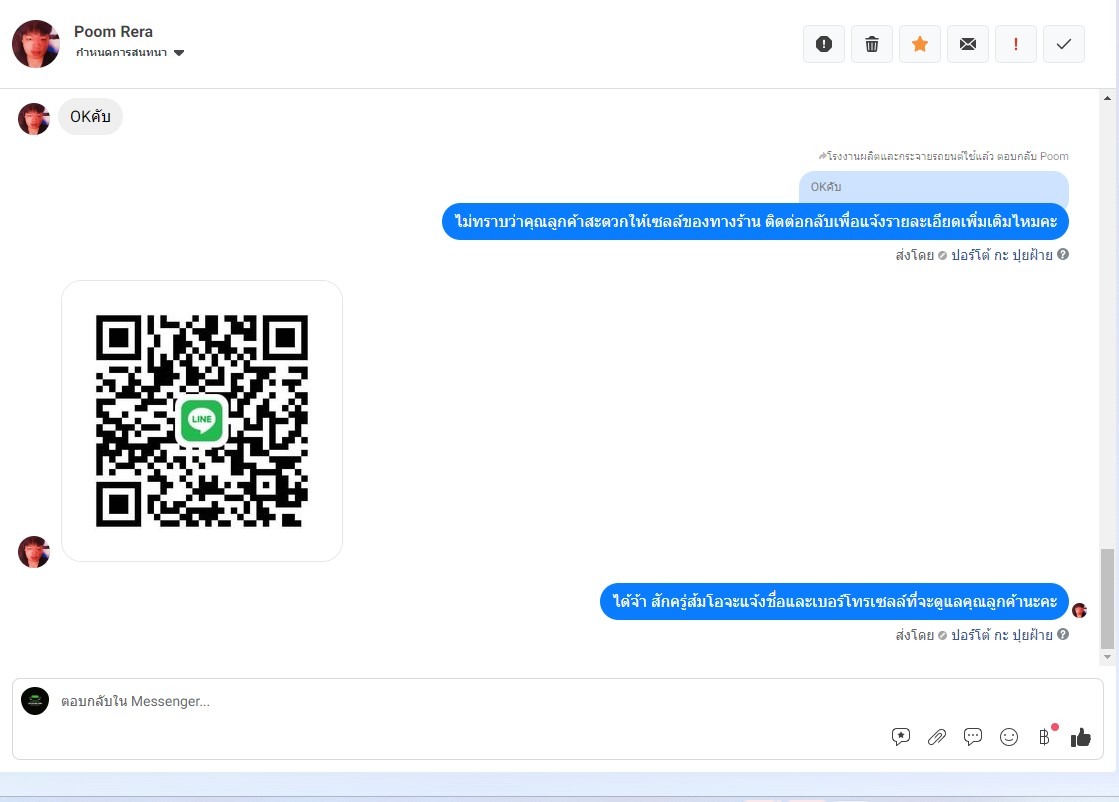Click the blue message starting 'ไม่ทราบว่าคุณลูกค้าสะดวก'
1119x802 pixels.
pyautogui.click(x=755, y=221)
